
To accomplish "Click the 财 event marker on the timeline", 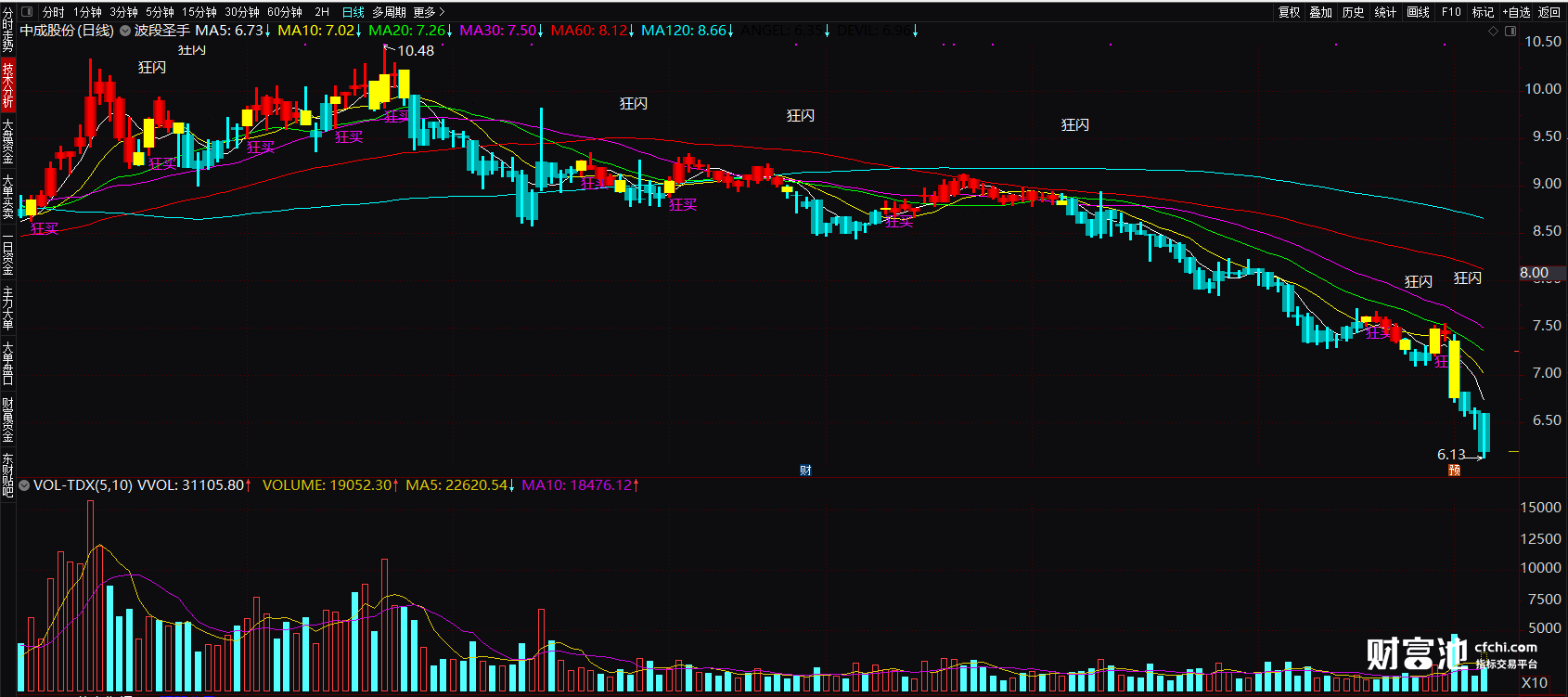I will click(805, 471).
